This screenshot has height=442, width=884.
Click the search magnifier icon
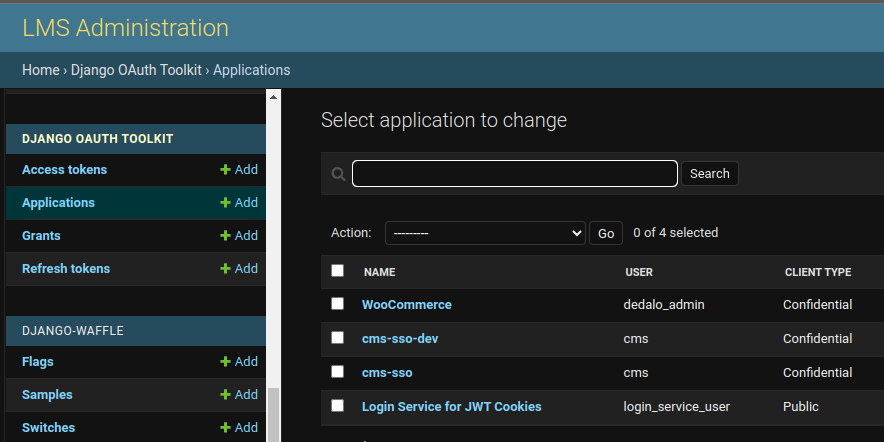click(x=338, y=174)
